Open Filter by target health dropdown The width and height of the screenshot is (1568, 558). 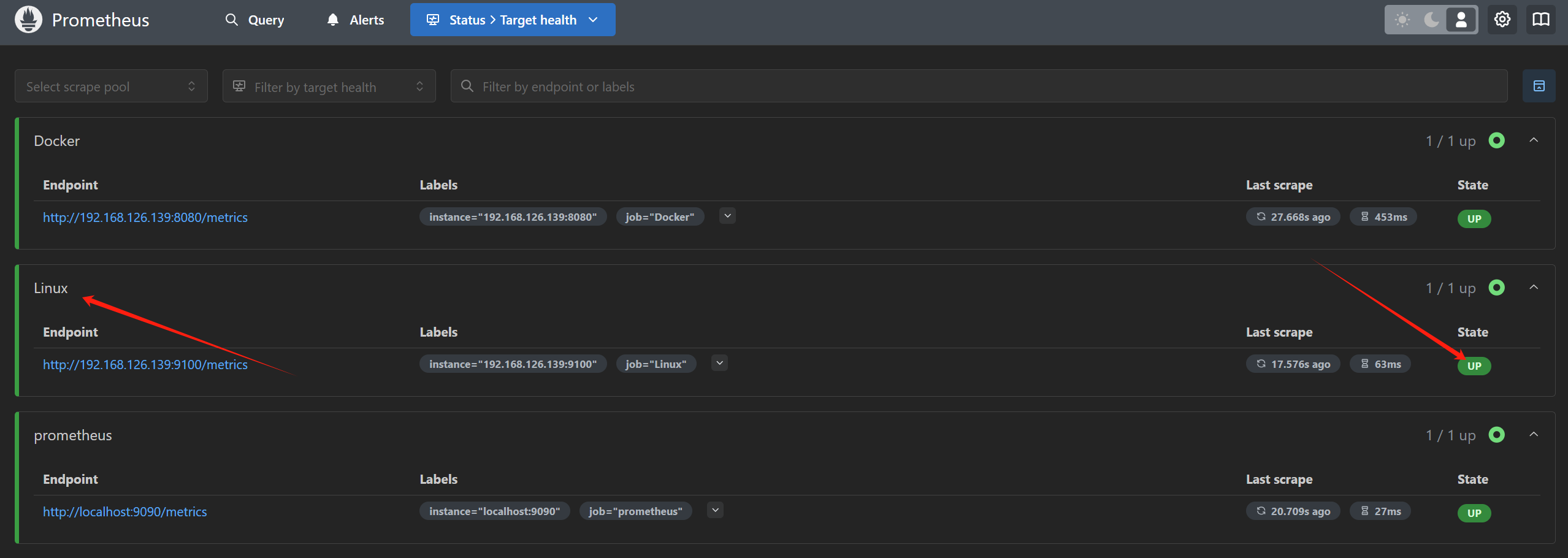pos(329,86)
